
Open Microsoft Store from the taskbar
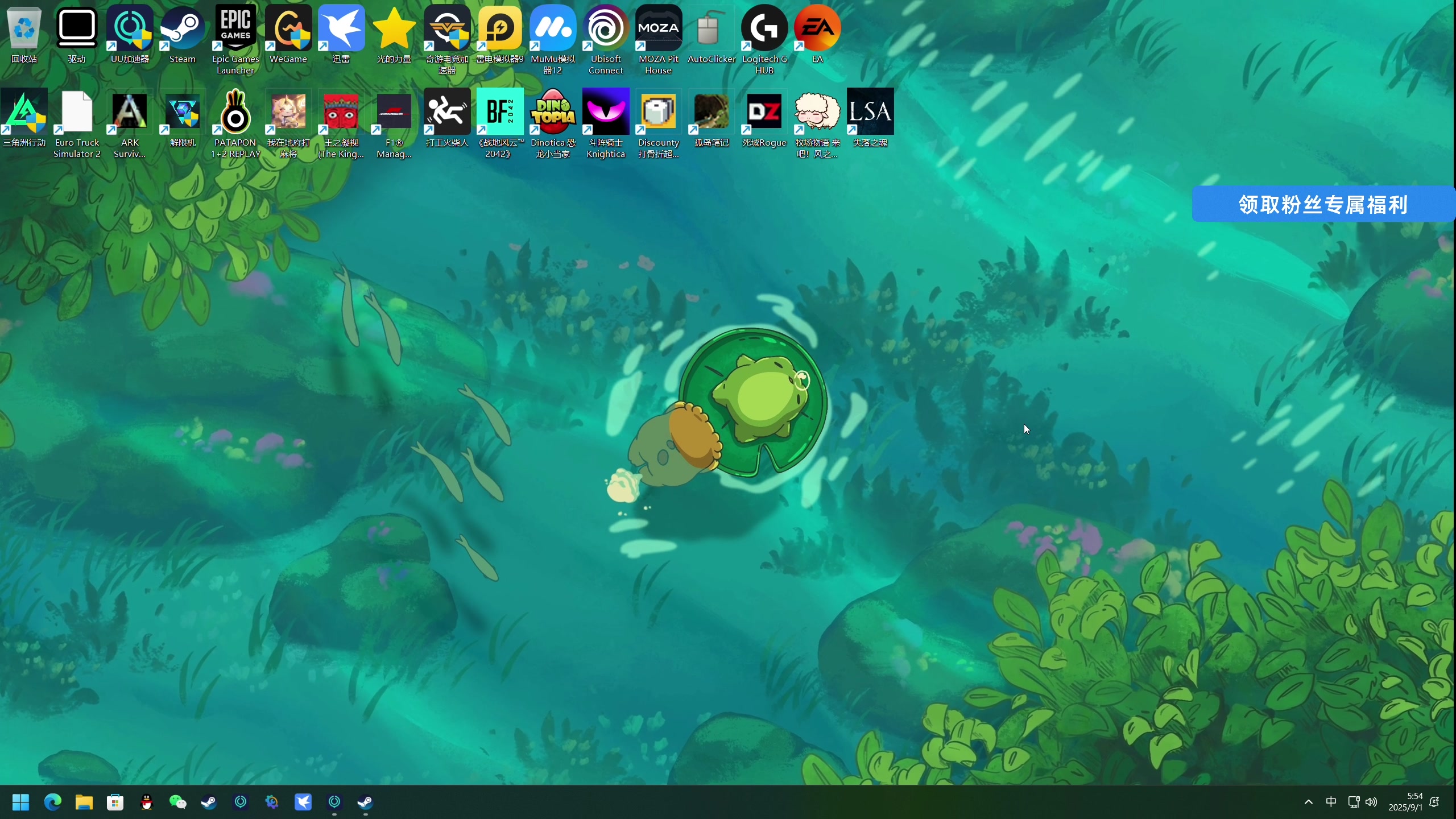click(115, 803)
